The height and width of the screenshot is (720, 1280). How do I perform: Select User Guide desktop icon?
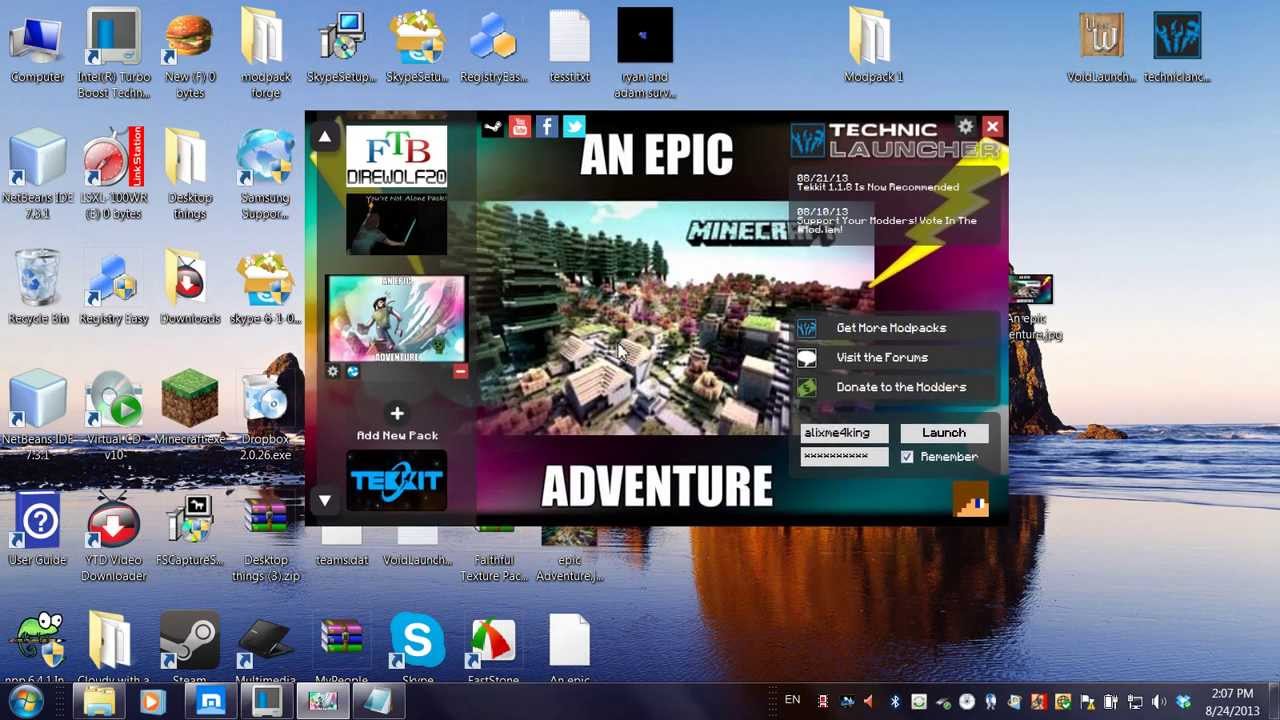37,530
